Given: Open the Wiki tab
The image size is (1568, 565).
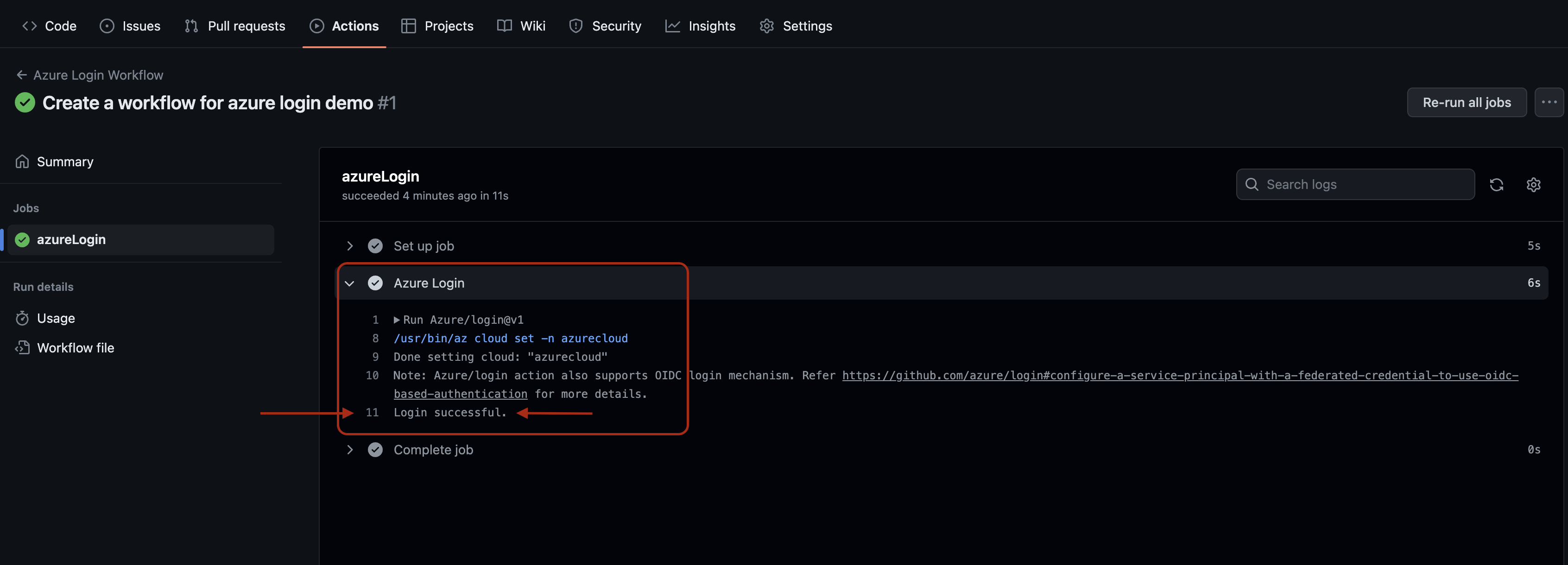Looking at the screenshot, I should (x=521, y=25).
